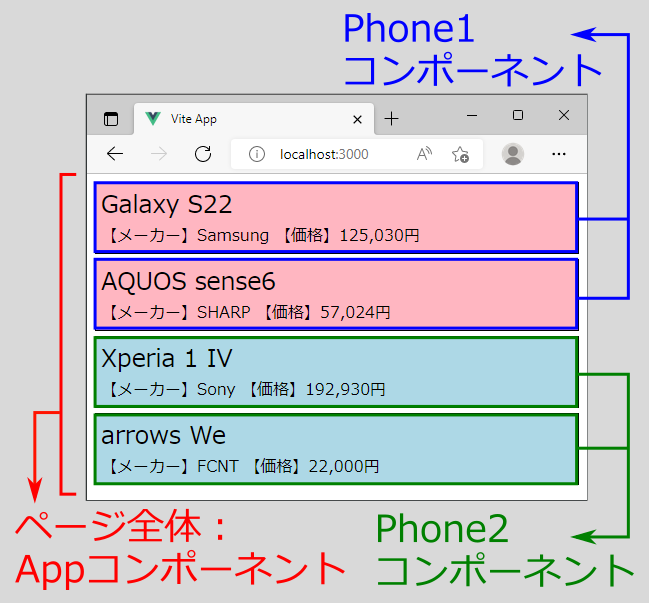Select the Xperia 1 IV heading

click(x=167, y=358)
